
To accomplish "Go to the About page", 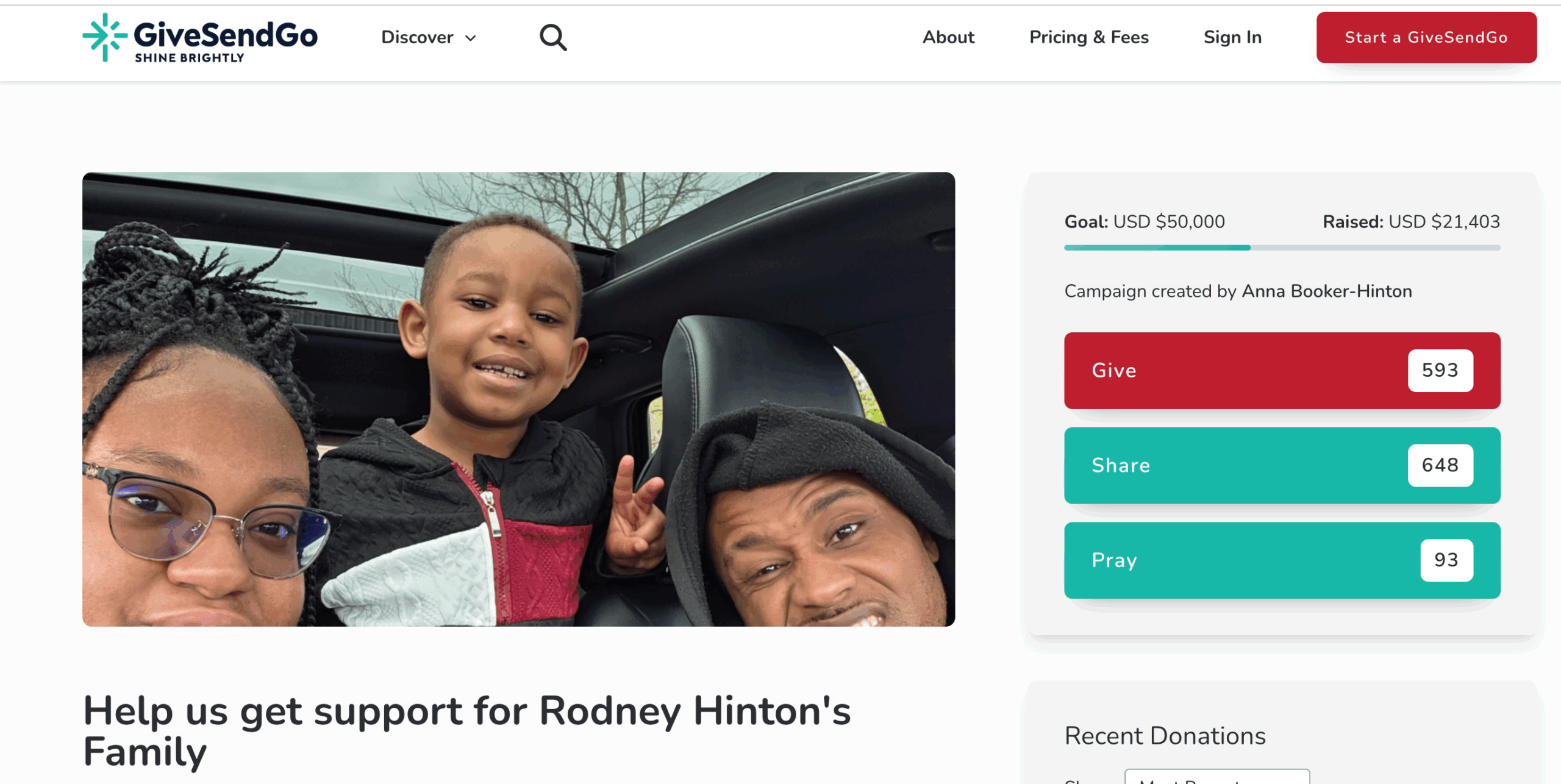I will [948, 37].
